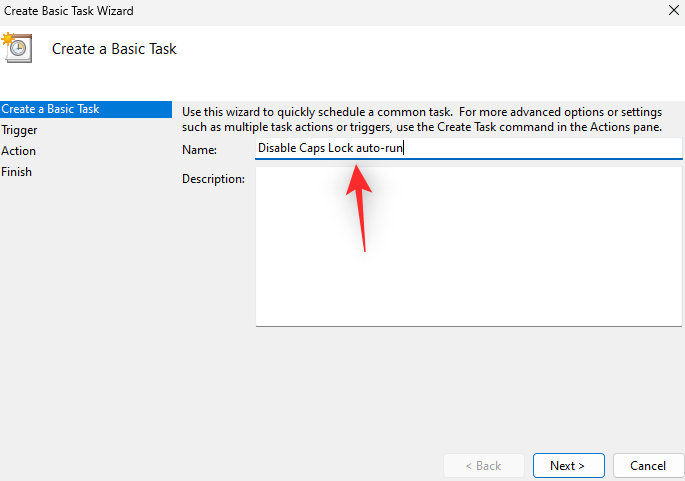The height and width of the screenshot is (481, 685).
Task: Click the task scheduler clock icon
Action: (x=17, y=48)
